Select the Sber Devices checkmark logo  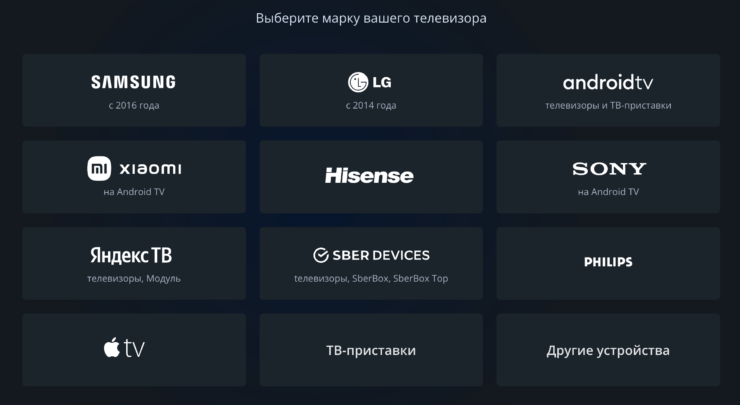coord(322,255)
